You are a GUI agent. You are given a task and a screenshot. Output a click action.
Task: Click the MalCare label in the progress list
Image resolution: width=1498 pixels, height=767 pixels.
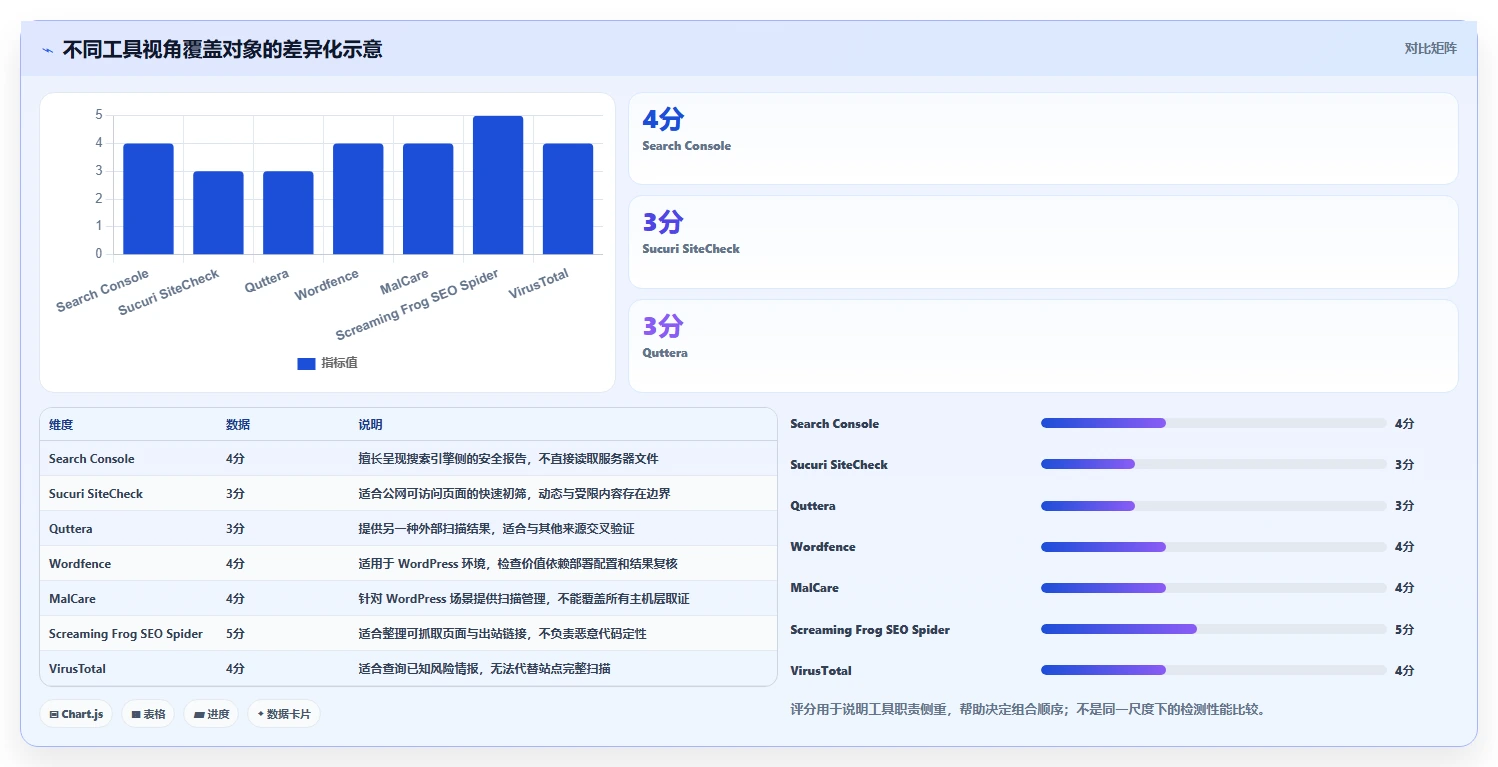tap(815, 588)
